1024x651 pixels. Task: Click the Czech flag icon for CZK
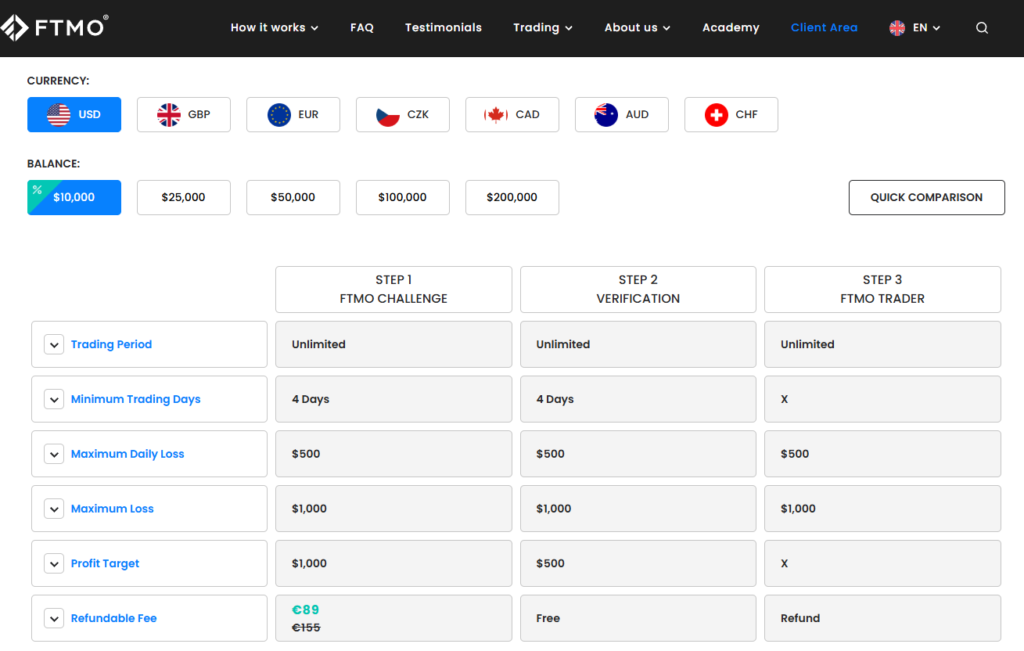tap(388, 115)
